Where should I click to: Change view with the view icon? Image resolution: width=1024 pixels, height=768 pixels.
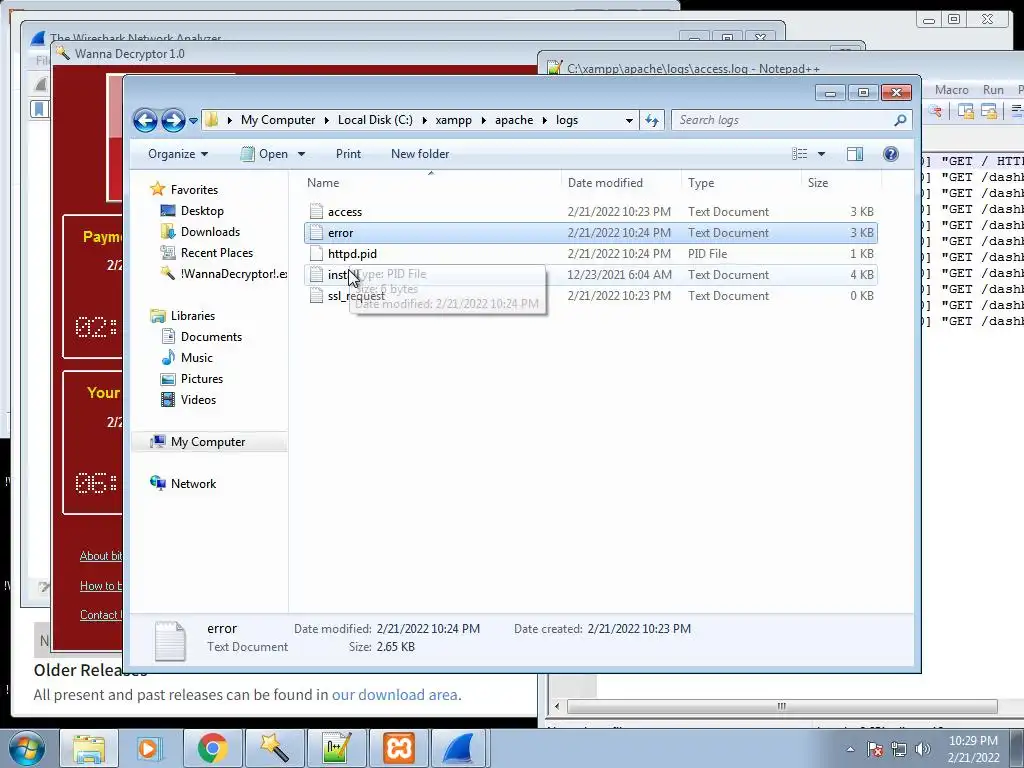tap(800, 154)
